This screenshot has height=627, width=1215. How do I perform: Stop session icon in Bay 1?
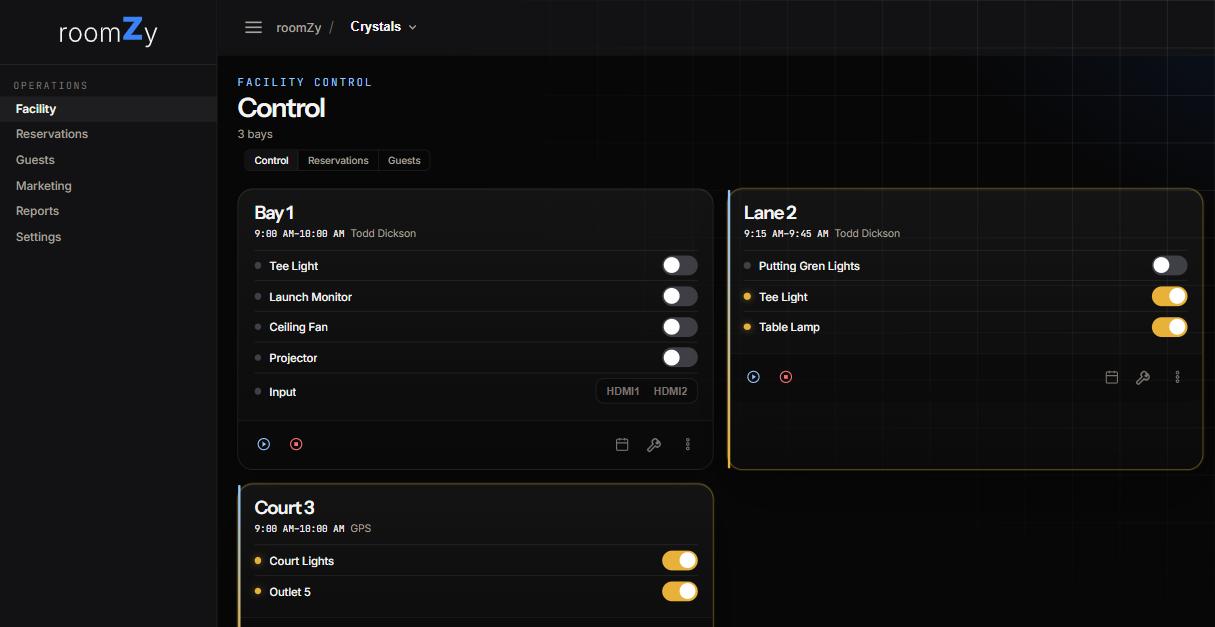click(x=296, y=444)
